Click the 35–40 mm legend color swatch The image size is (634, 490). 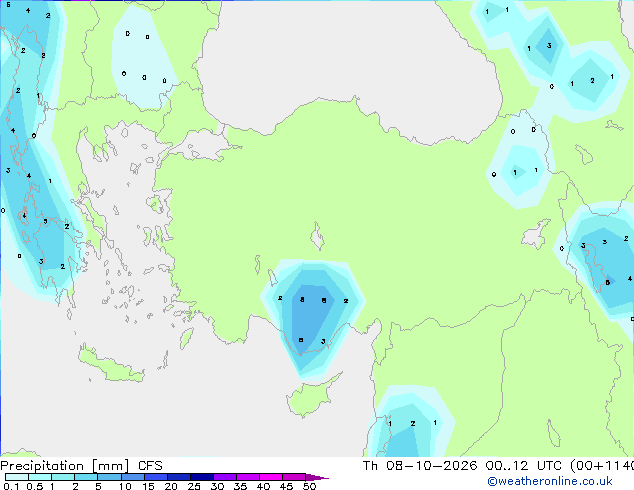(248, 477)
